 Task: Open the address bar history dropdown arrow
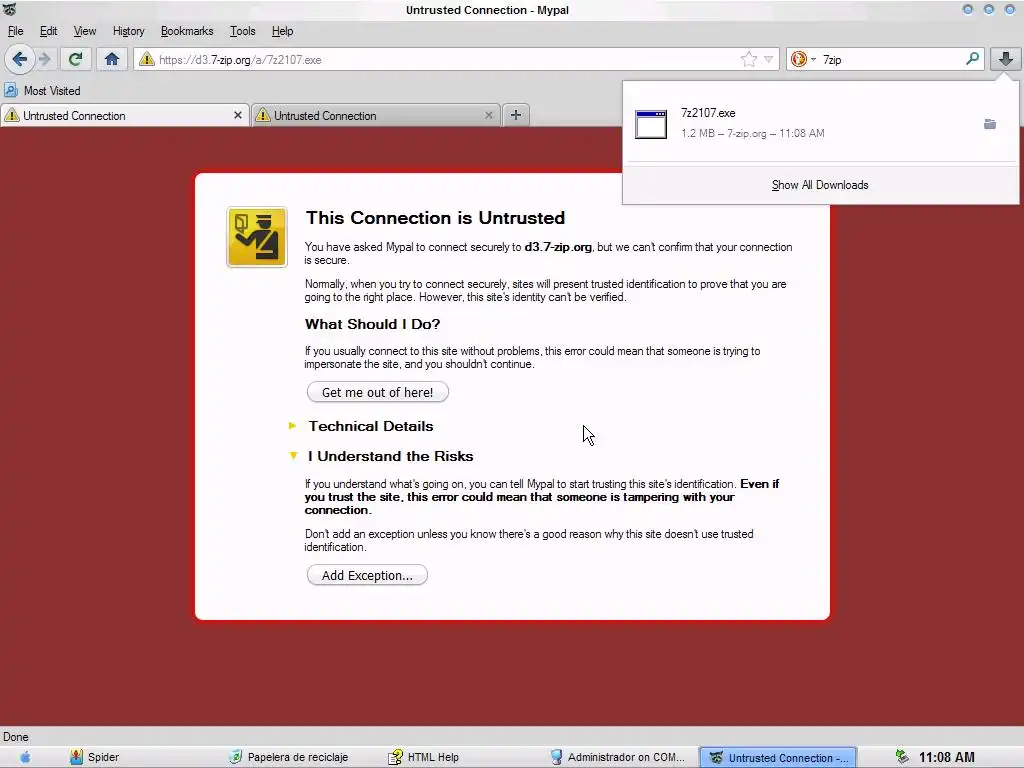click(769, 59)
